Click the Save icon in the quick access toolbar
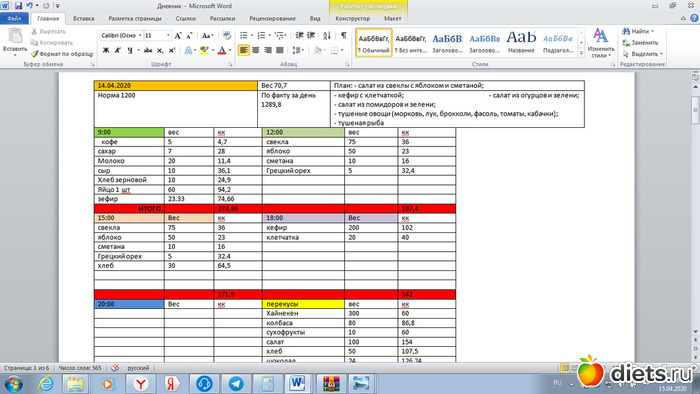 click(18, 6)
